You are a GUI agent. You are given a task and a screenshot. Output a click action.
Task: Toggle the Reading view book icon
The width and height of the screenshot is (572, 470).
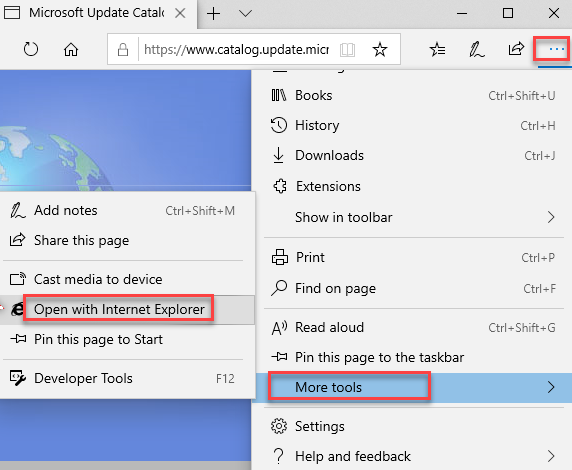[347, 50]
